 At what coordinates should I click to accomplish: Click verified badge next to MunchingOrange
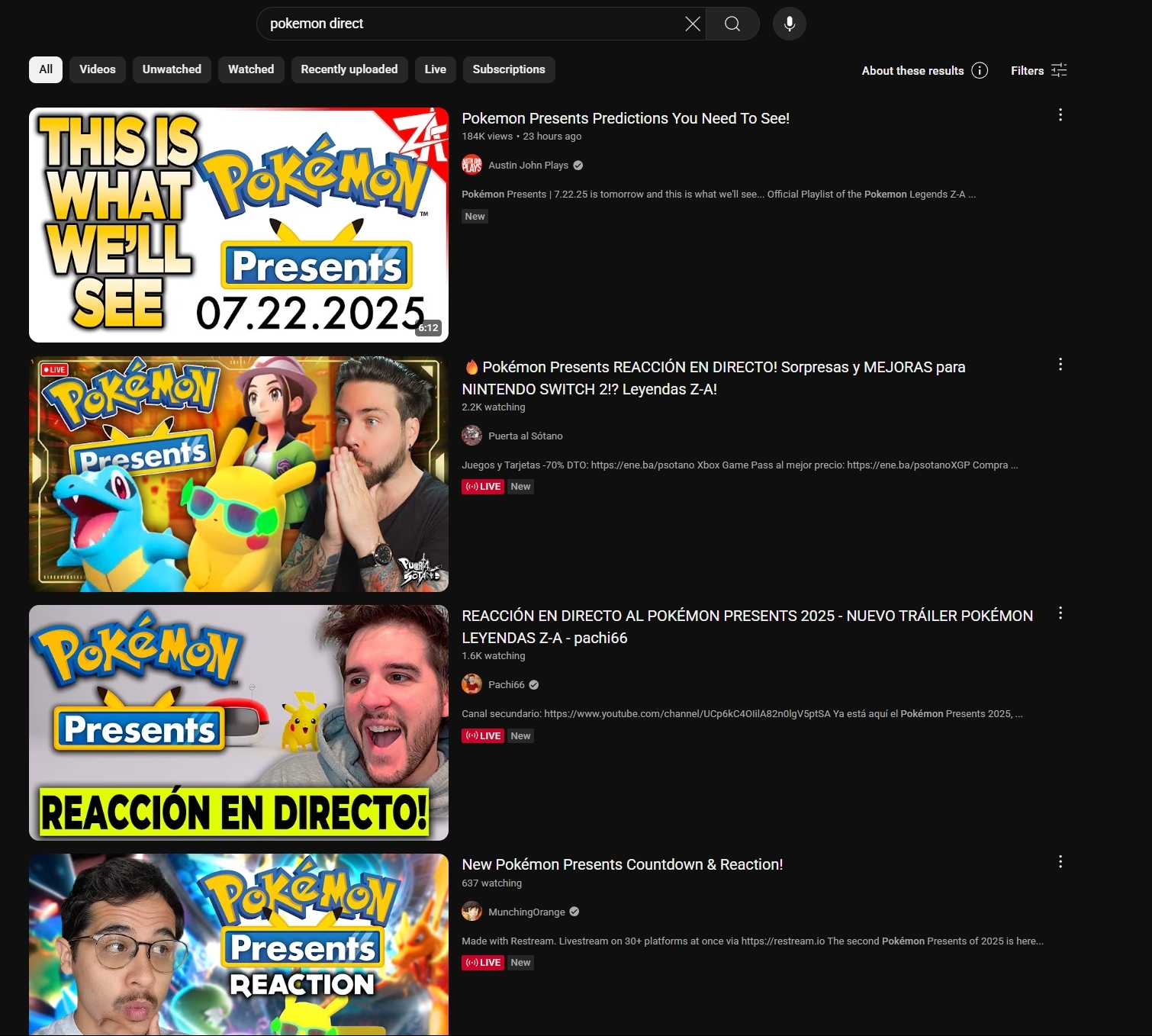(x=574, y=912)
